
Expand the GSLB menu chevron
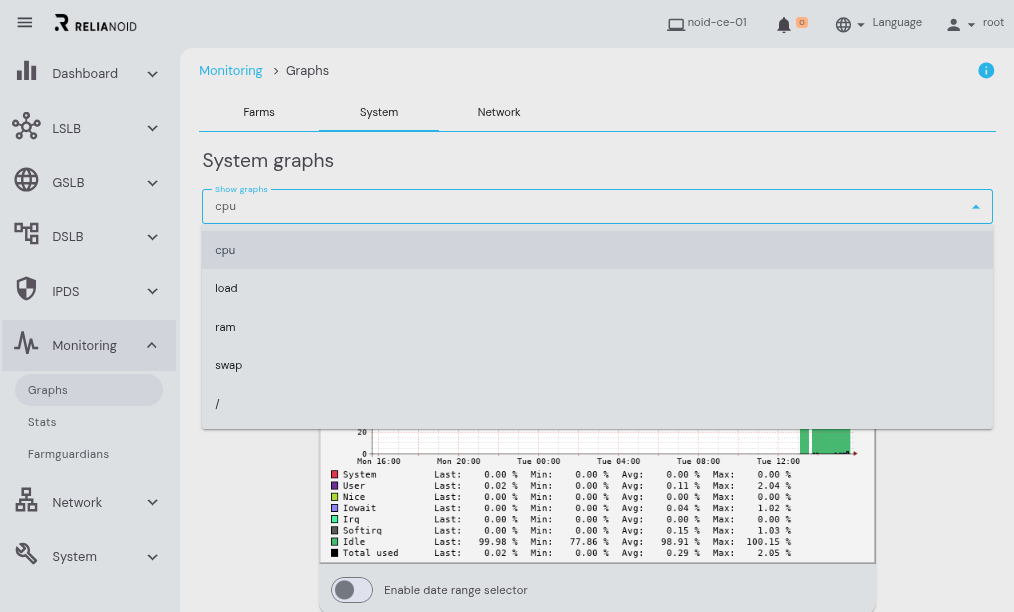coord(153,183)
